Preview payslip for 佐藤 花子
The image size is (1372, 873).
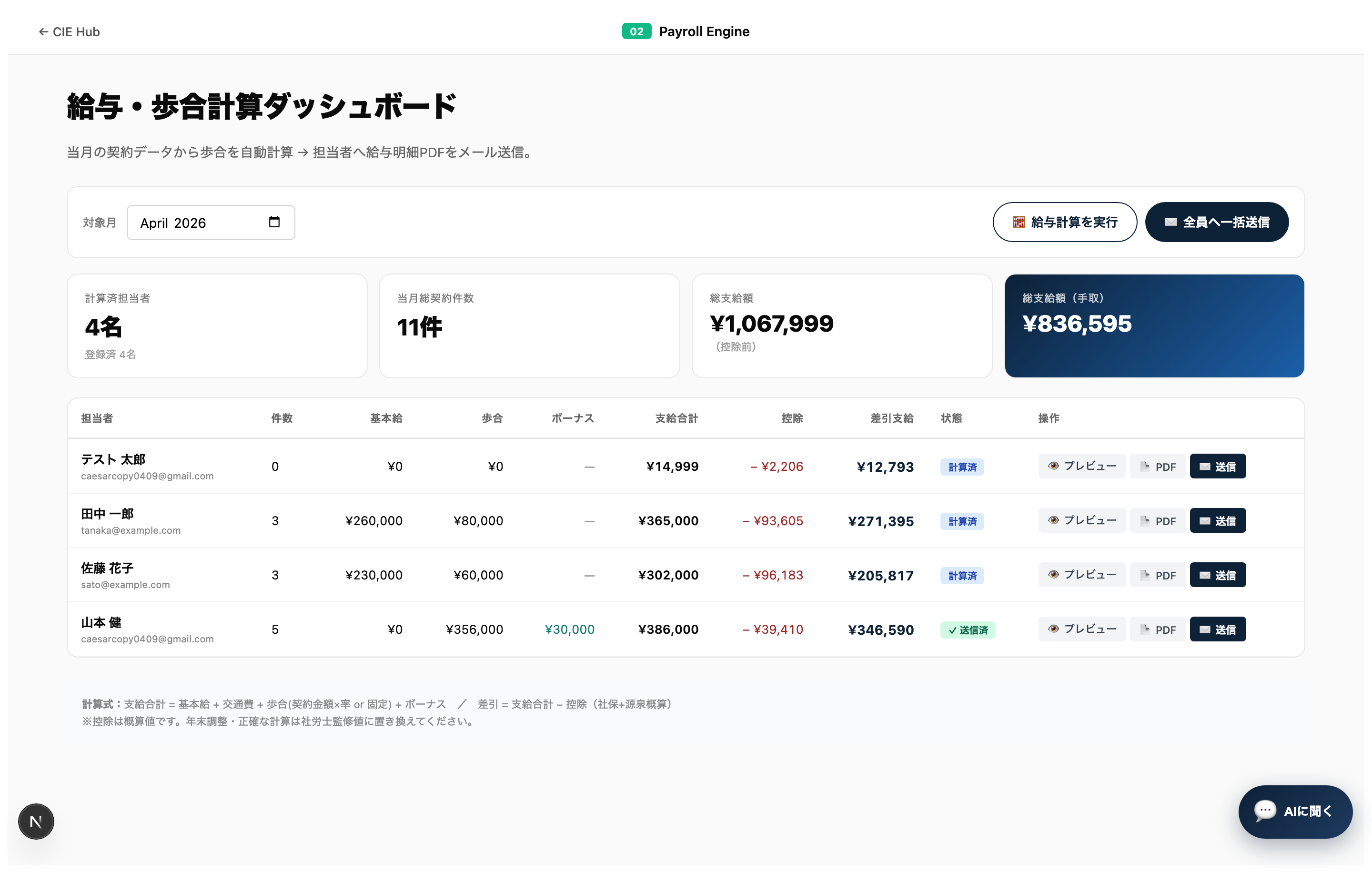(1081, 575)
